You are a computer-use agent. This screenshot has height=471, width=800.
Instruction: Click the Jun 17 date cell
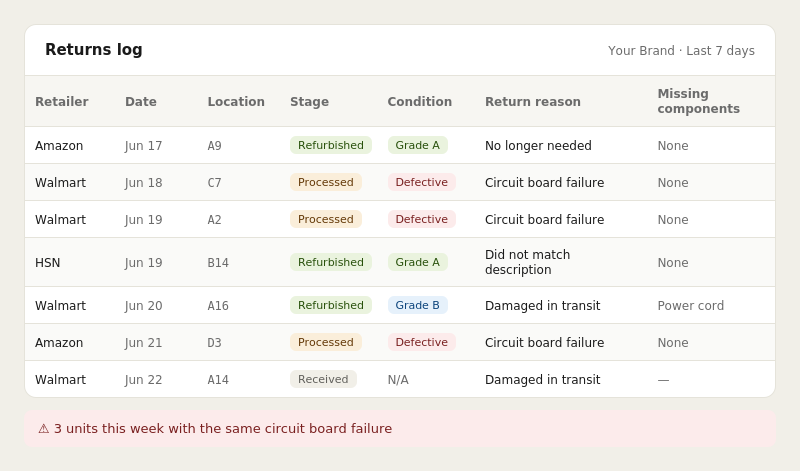[x=143, y=145]
